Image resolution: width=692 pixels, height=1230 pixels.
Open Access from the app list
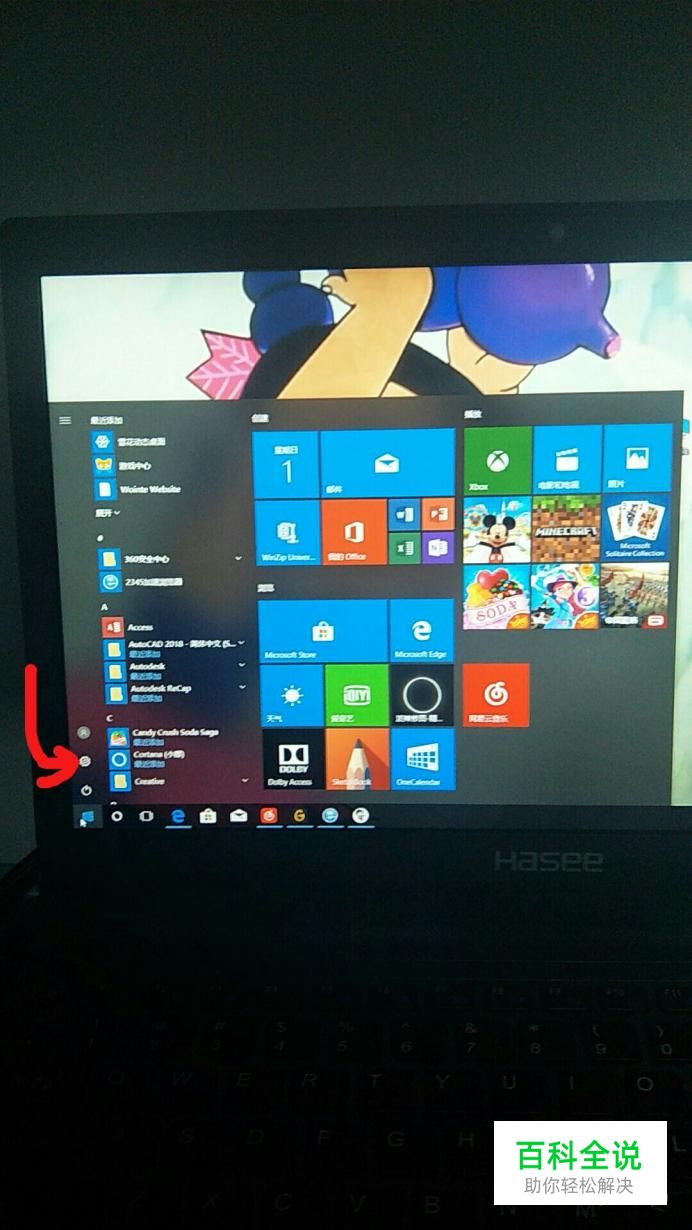pyautogui.click(x=172, y=627)
